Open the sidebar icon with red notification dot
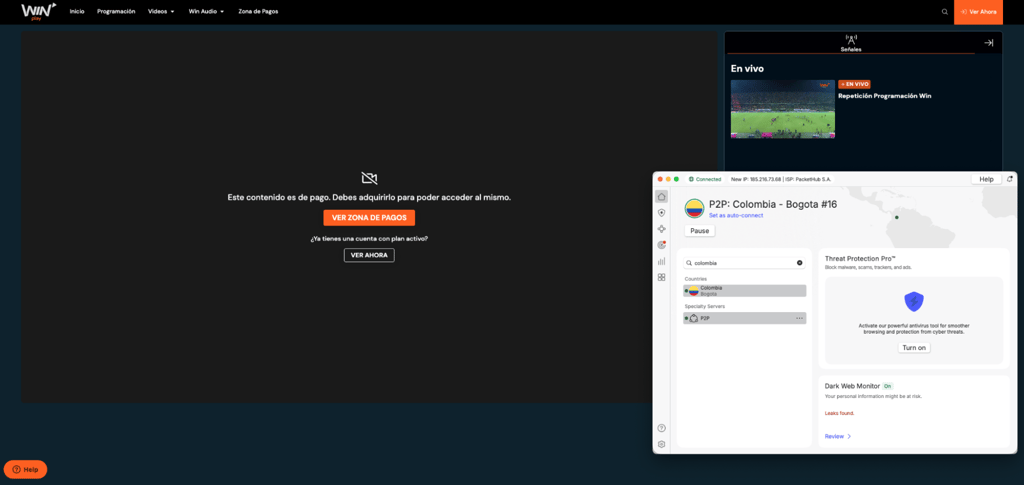The image size is (1024, 485). 662,245
